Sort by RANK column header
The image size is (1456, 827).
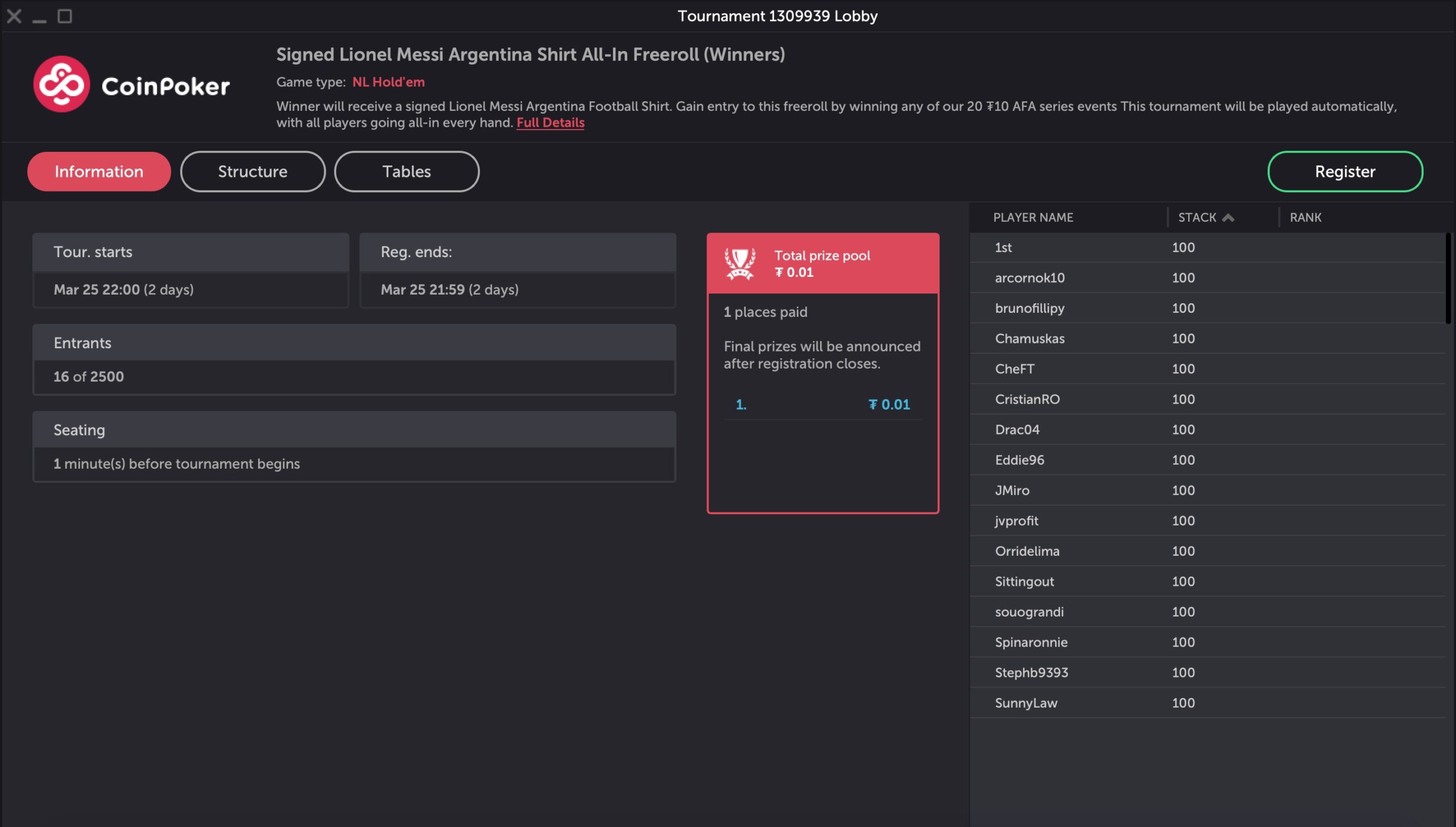pos(1305,217)
